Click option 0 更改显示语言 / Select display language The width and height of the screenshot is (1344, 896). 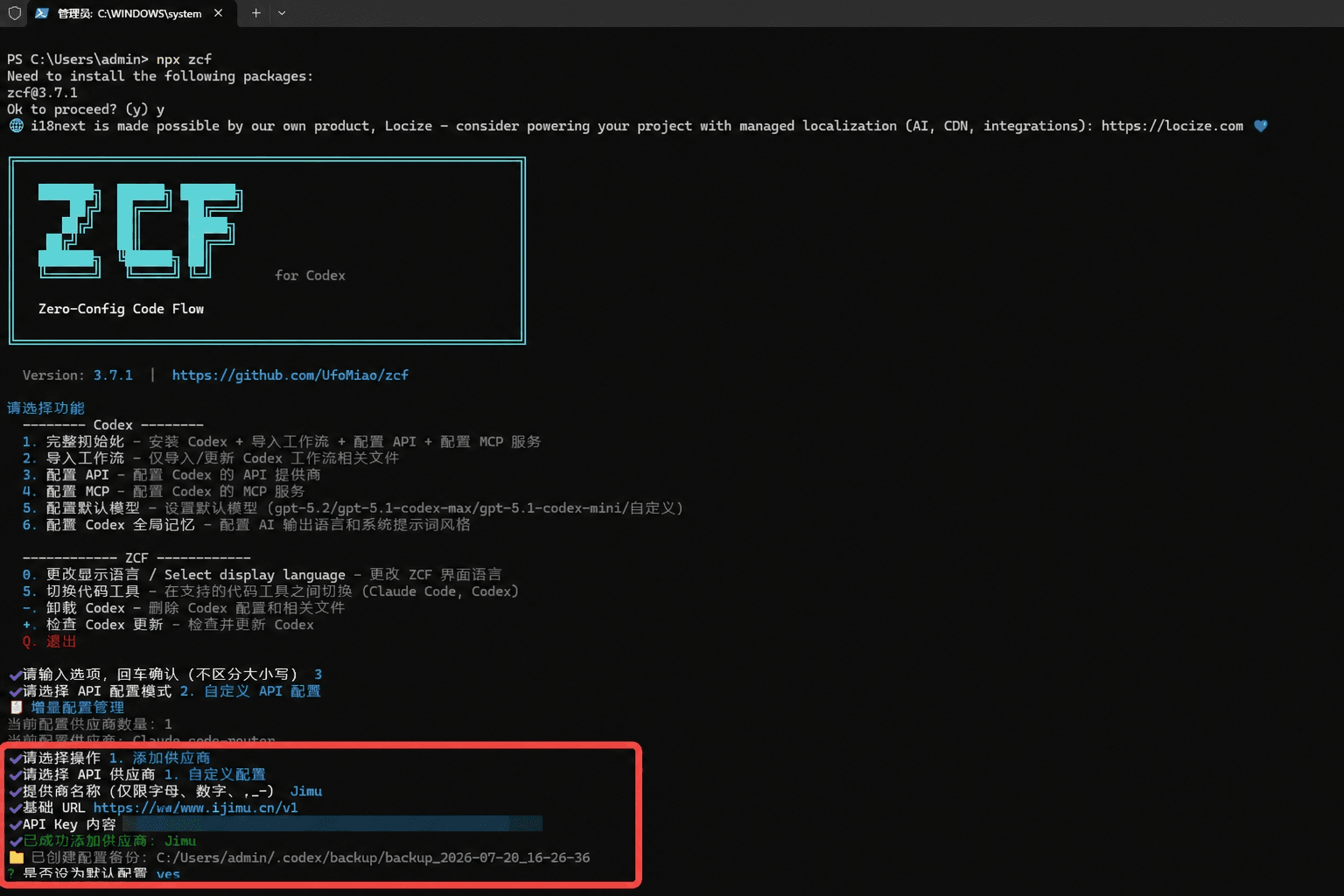pos(262,575)
